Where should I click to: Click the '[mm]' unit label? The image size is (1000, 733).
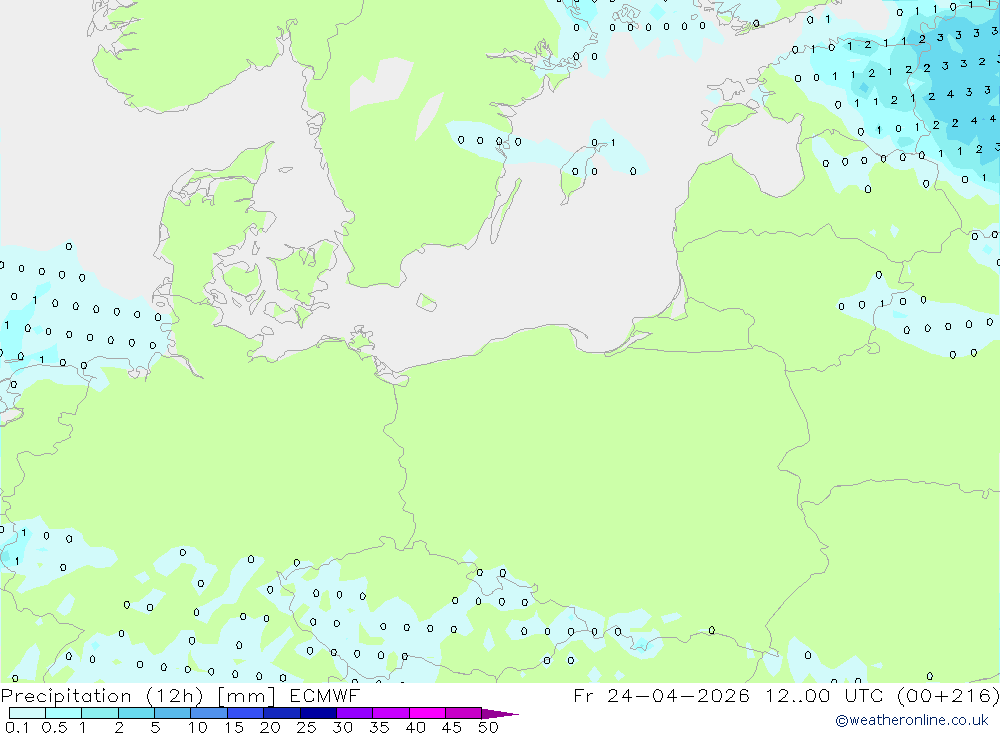[247, 696]
